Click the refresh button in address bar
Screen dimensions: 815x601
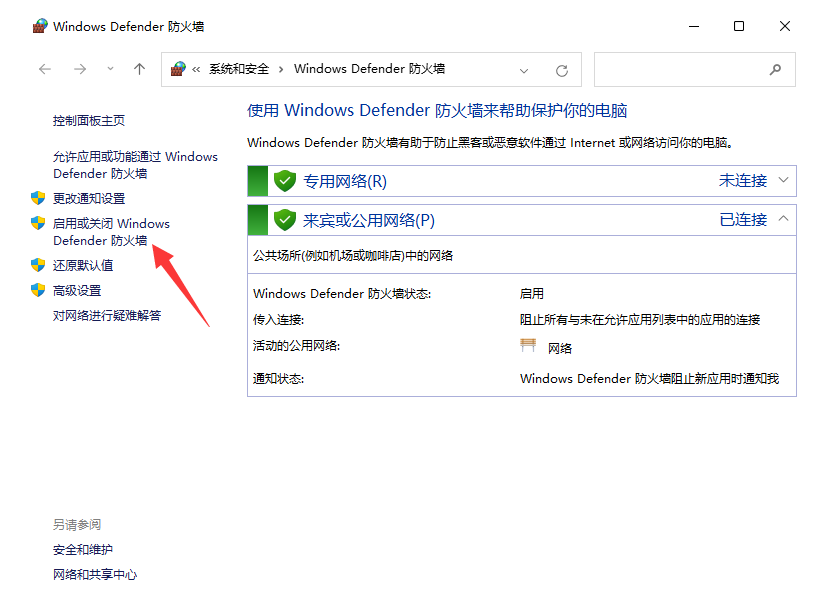tap(562, 70)
